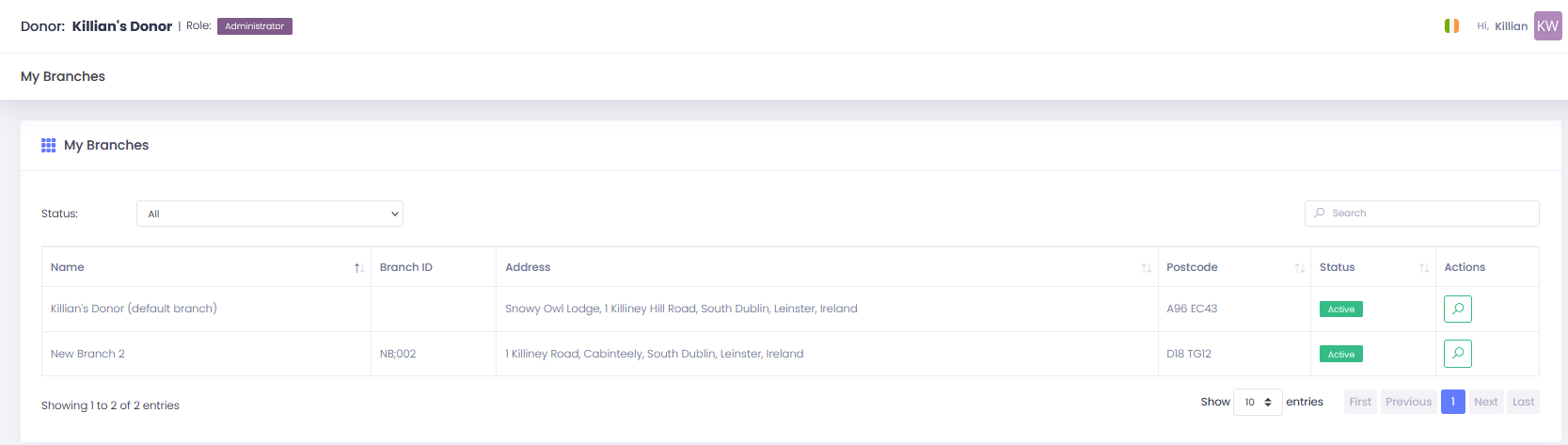
Task: Go to pagination page 1
Action: click(1452, 402)
